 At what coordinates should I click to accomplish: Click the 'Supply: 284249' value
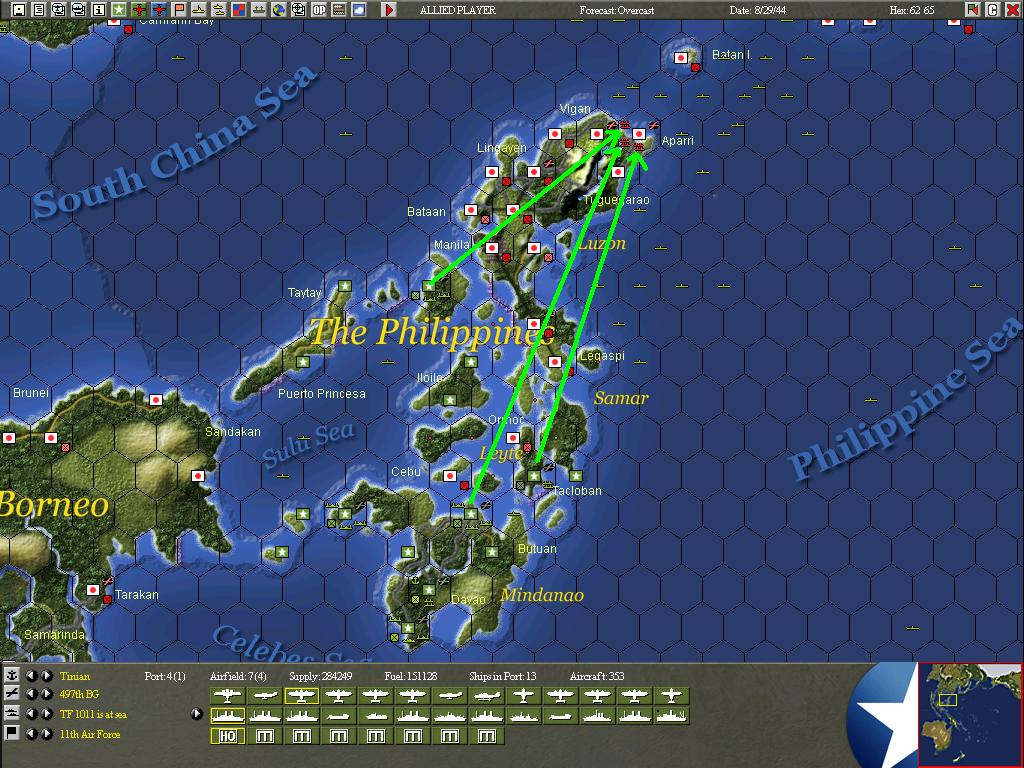(x=321, y=676)
